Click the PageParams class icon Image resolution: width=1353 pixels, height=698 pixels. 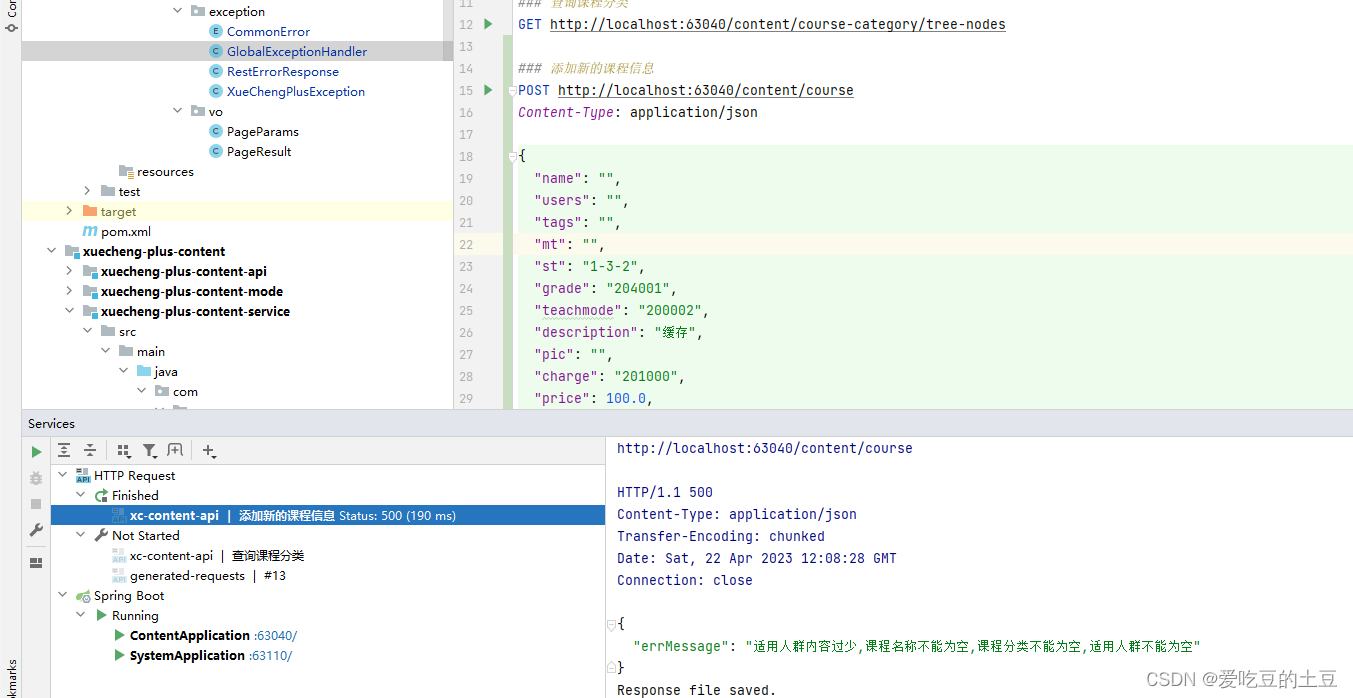[216, 132]
